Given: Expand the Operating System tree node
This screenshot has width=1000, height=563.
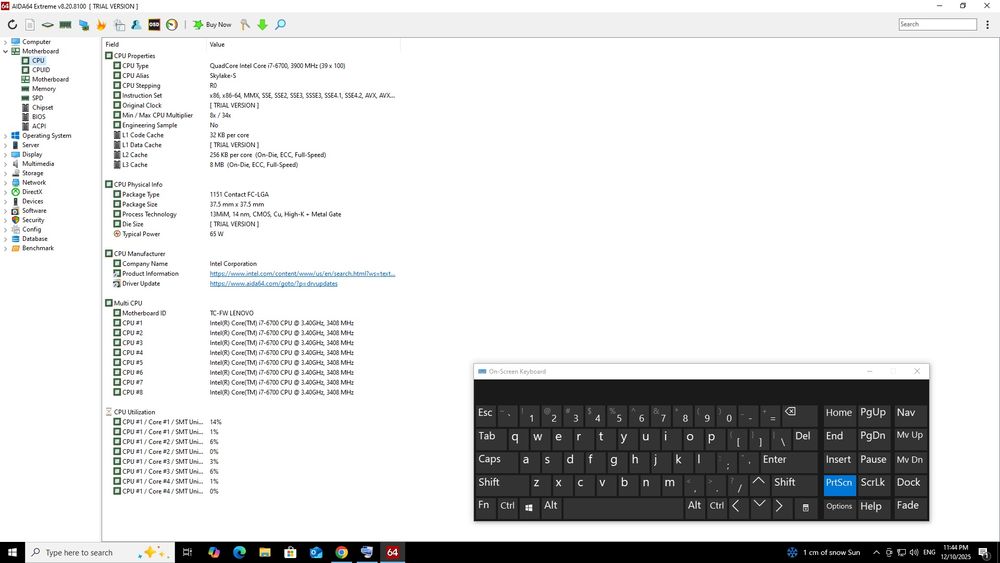Looking at the screenshot, I should coord(6,136).
